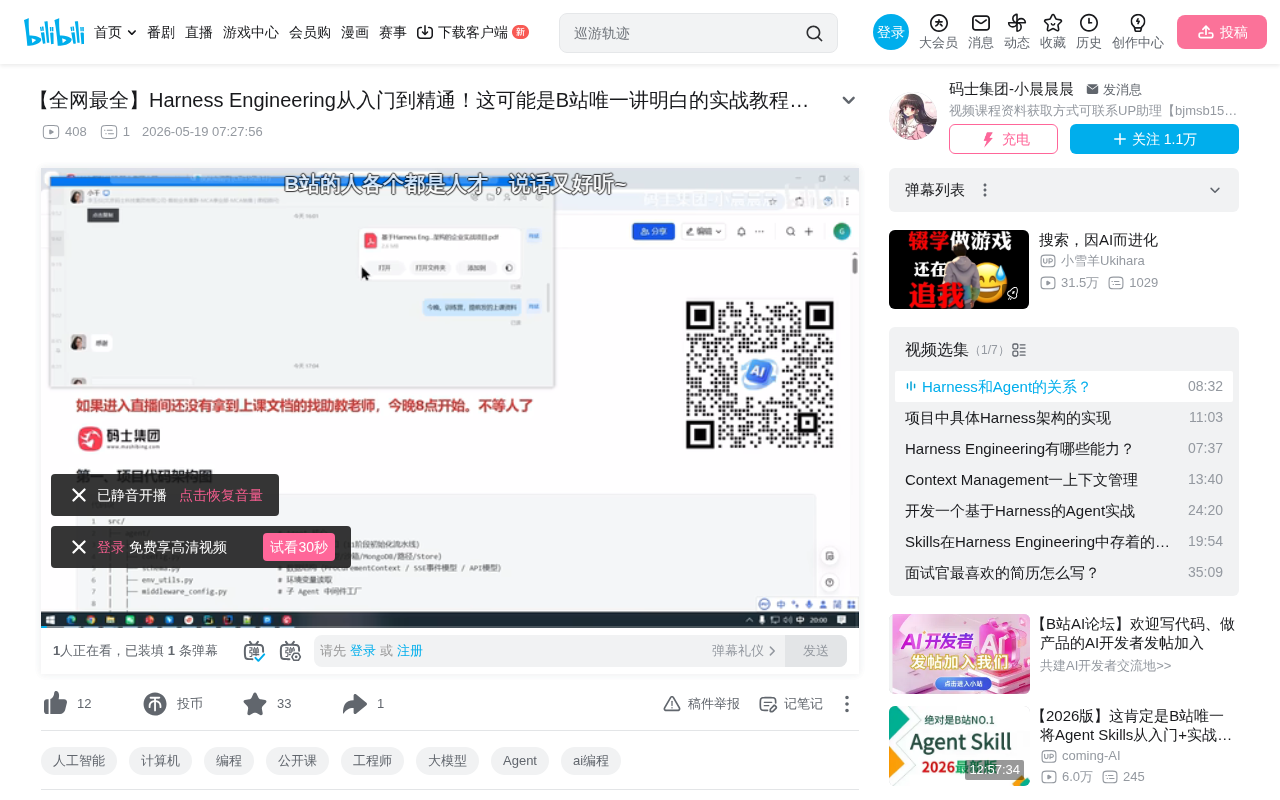
Task: Open the AI开发者 forum banner thumbnail
Action: (959, 654)
